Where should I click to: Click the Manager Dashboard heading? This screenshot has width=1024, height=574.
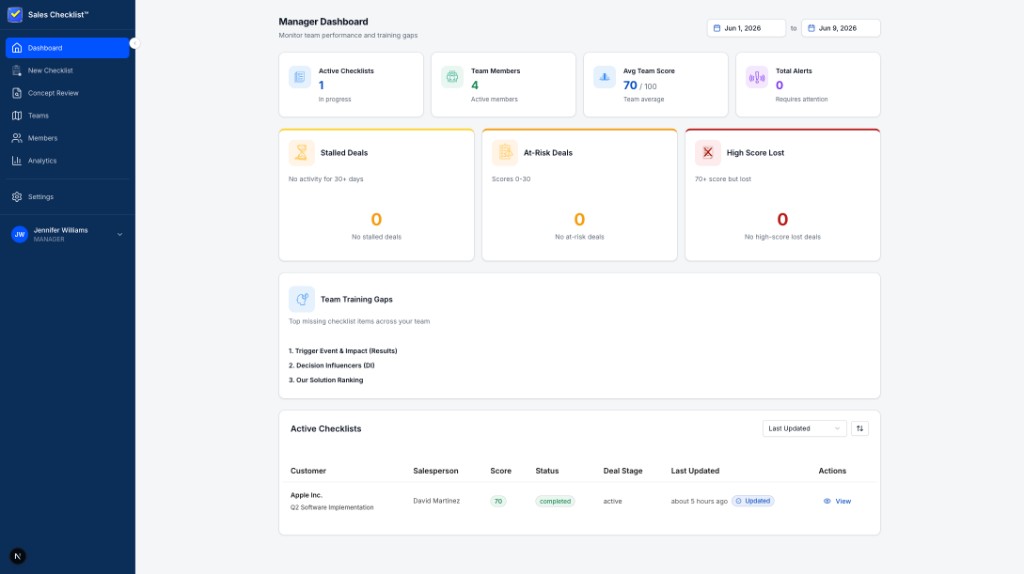323,22
